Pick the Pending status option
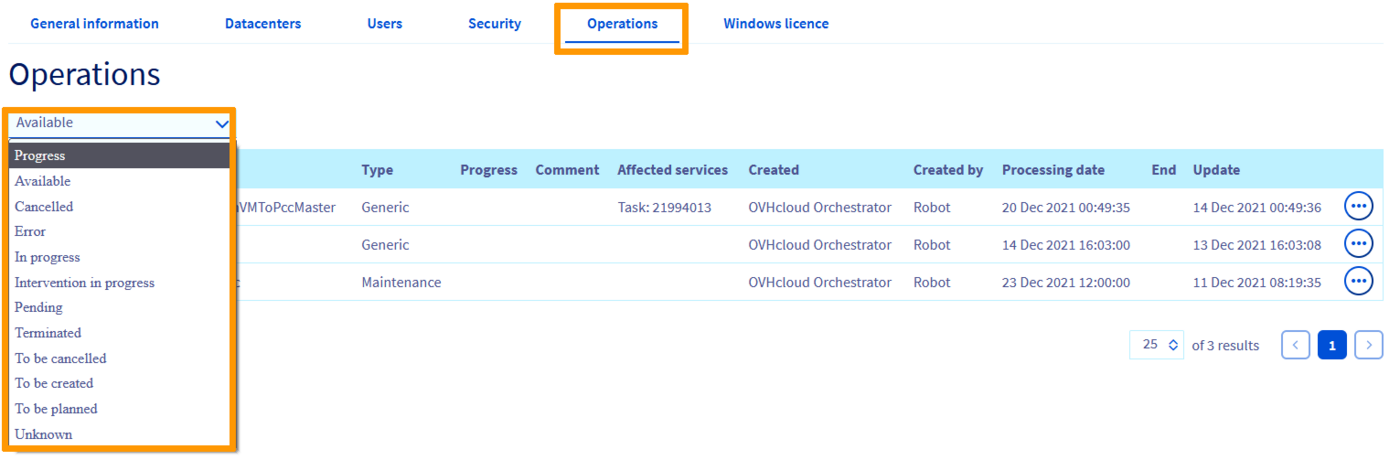The image size is (1400, 460). (39, 308)
